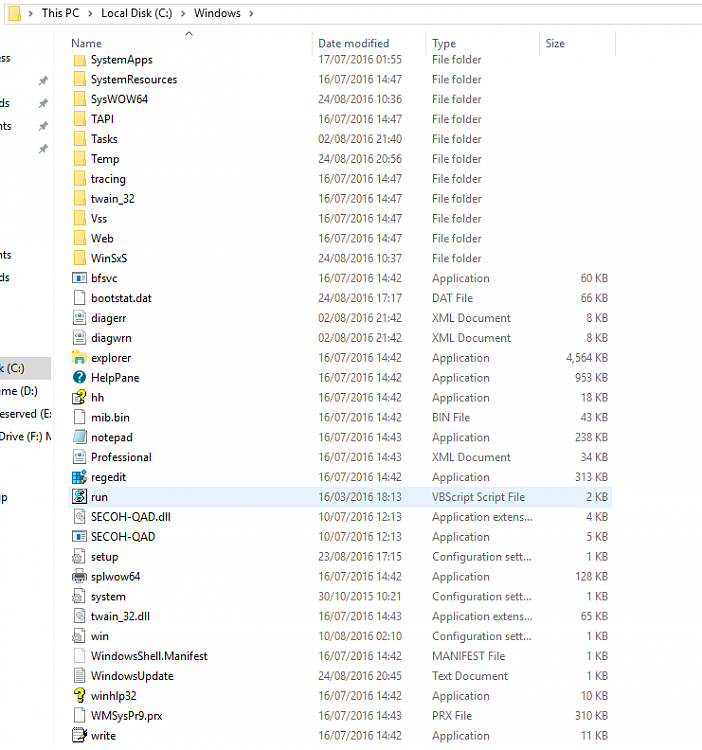Go to This PC in address bar

60,13
